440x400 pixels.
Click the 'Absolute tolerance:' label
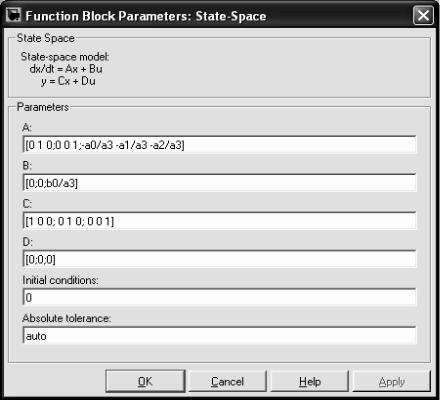pos(66,318)
